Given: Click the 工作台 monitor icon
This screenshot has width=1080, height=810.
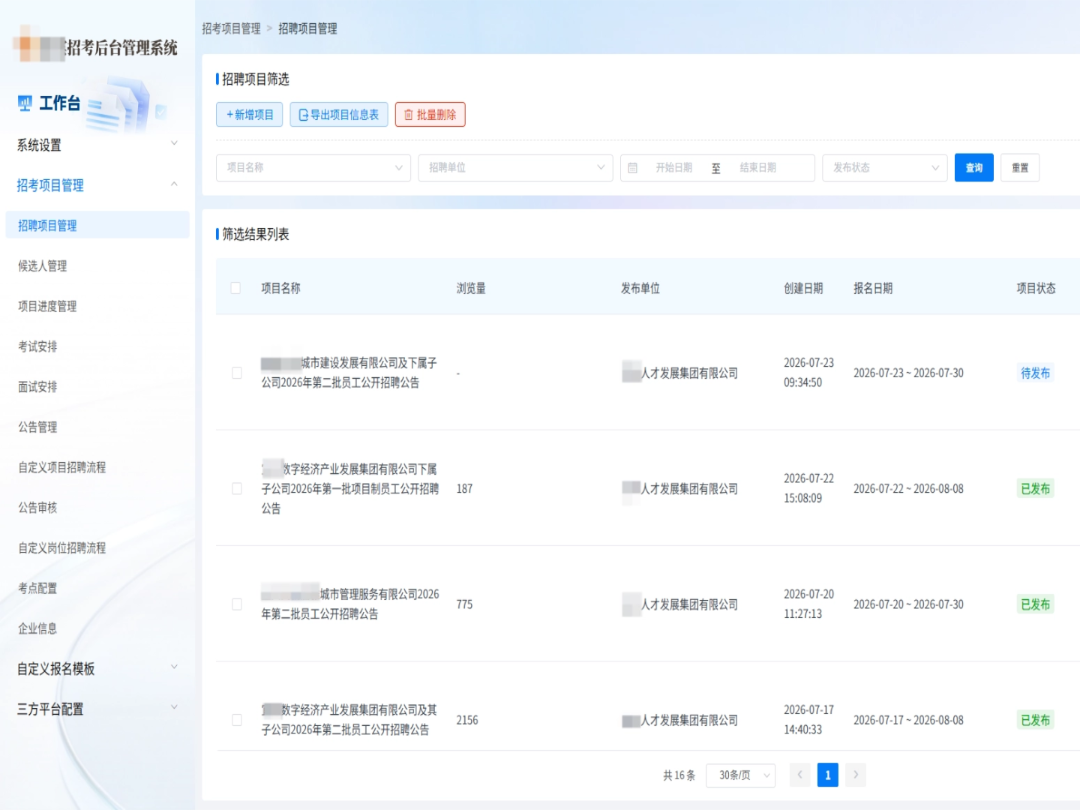Looking at the screenshot, I should pyautogui.click(x=25, y=103).
